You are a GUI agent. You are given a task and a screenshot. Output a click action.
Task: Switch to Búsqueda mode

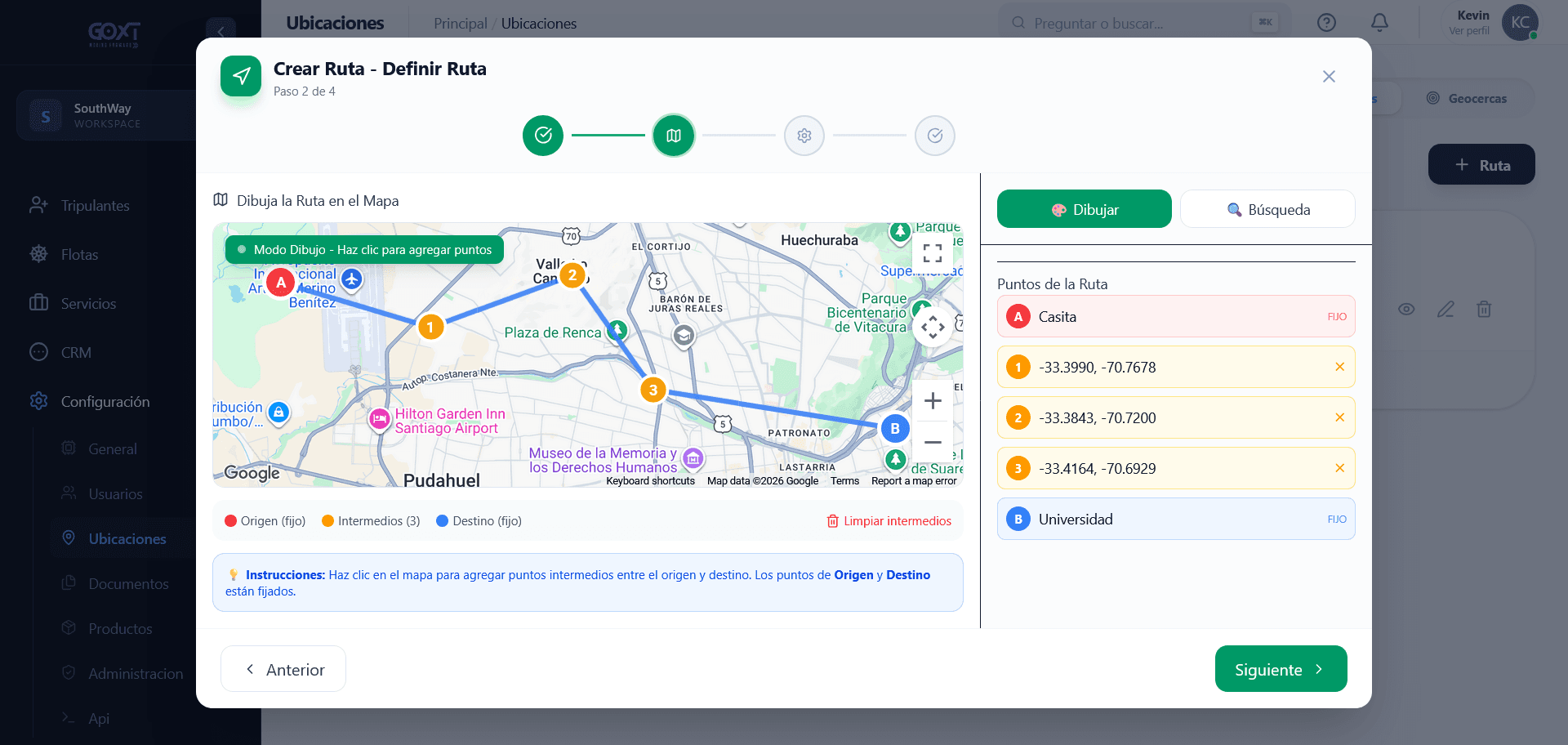pyautogui.click(x=1267, y=209)
